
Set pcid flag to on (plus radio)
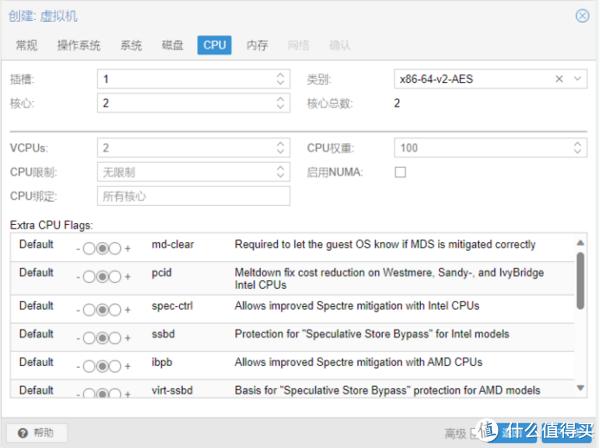(x=115, y=277)
